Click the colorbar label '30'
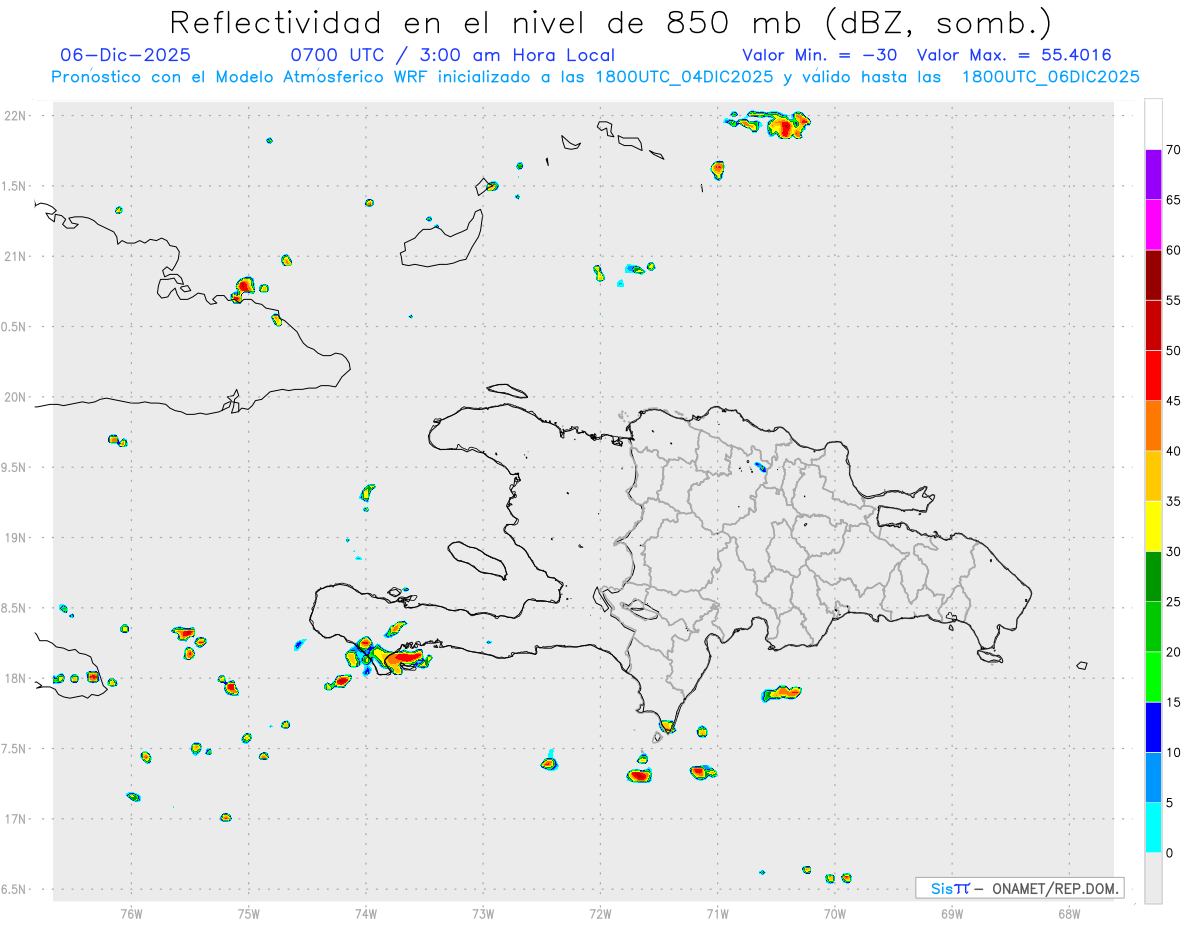 tap(1173, 552)
